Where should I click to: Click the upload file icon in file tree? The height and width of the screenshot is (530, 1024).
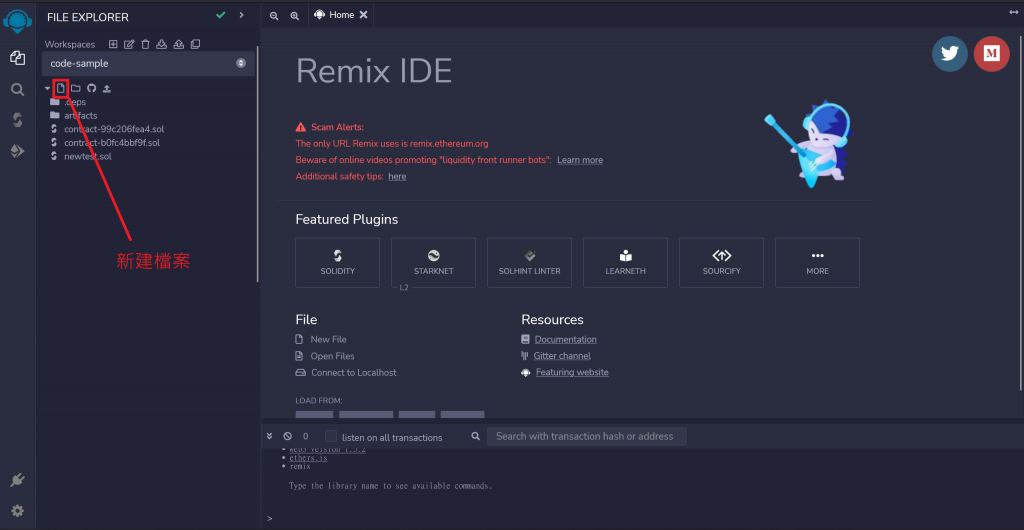coord(107,88)
